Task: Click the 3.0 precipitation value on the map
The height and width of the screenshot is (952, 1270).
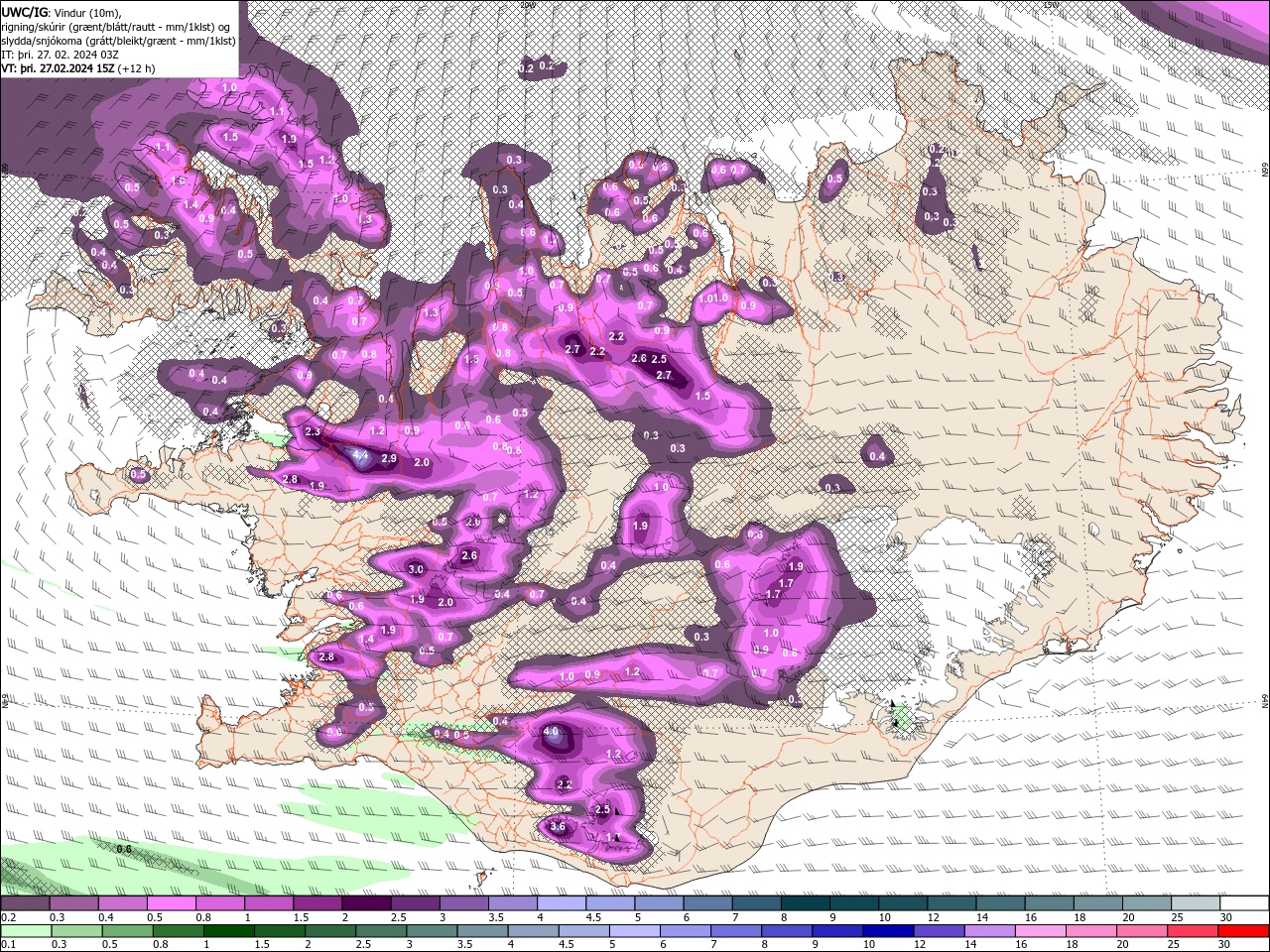Action: click(x=416, y=569)
